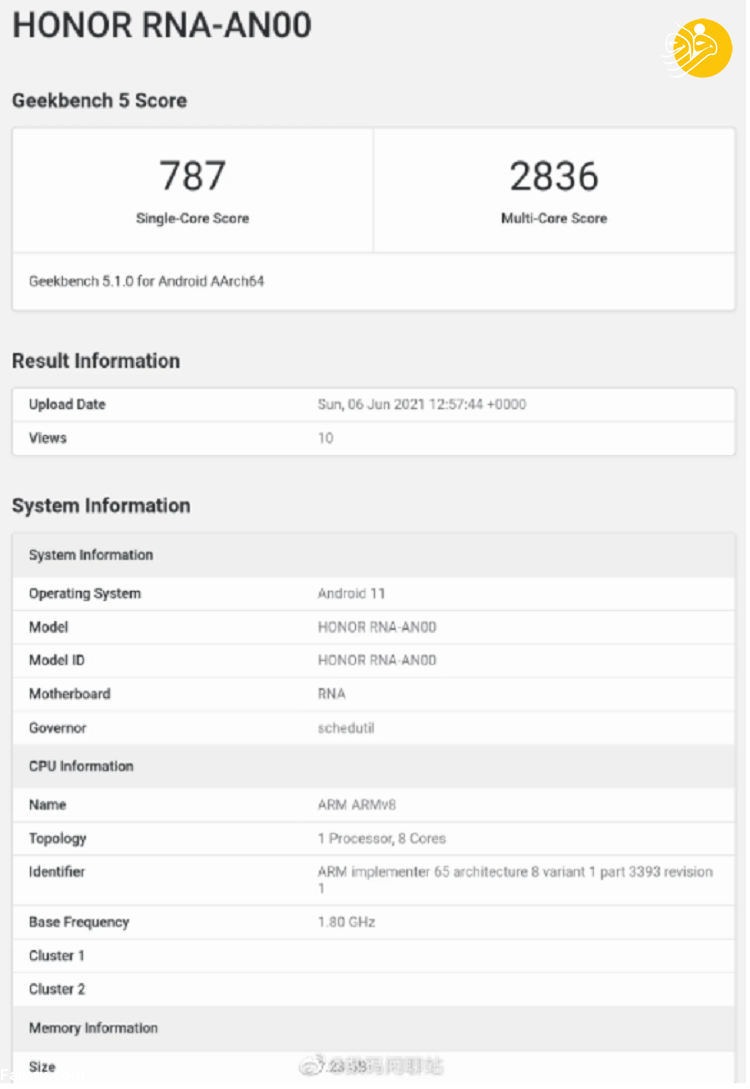The height and width of the screenshot is (1089, 750).
Task: Click the Views row label
Action: pos(48,438)
